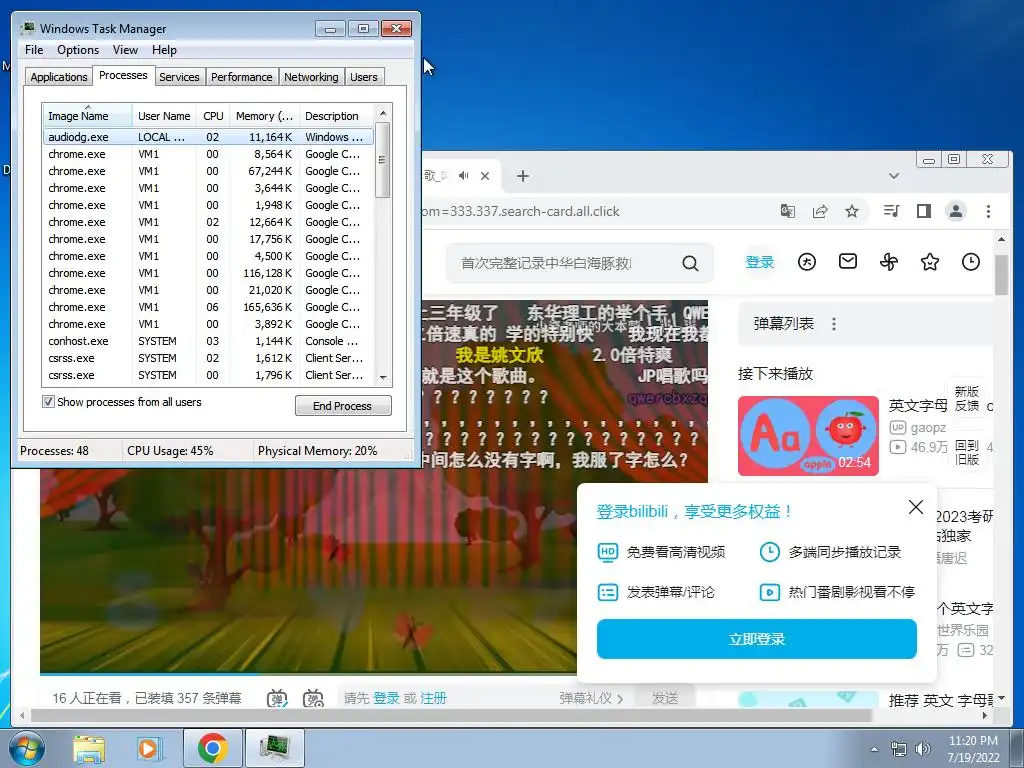The width and height of the screenshot is (1024, 768).
Task: Switch to the Services tab
Action: [179, 77]
